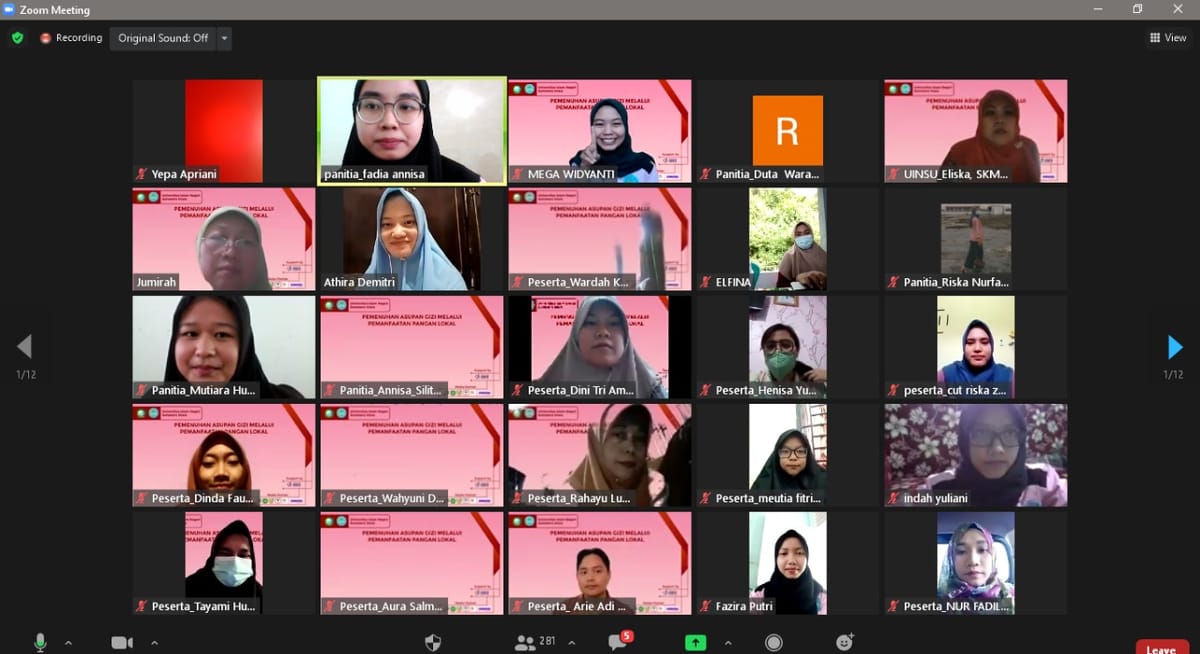Open the Security shield icon in toolbar
Viewport: 1200px width, 654px height.
click(x=433, y=642)
